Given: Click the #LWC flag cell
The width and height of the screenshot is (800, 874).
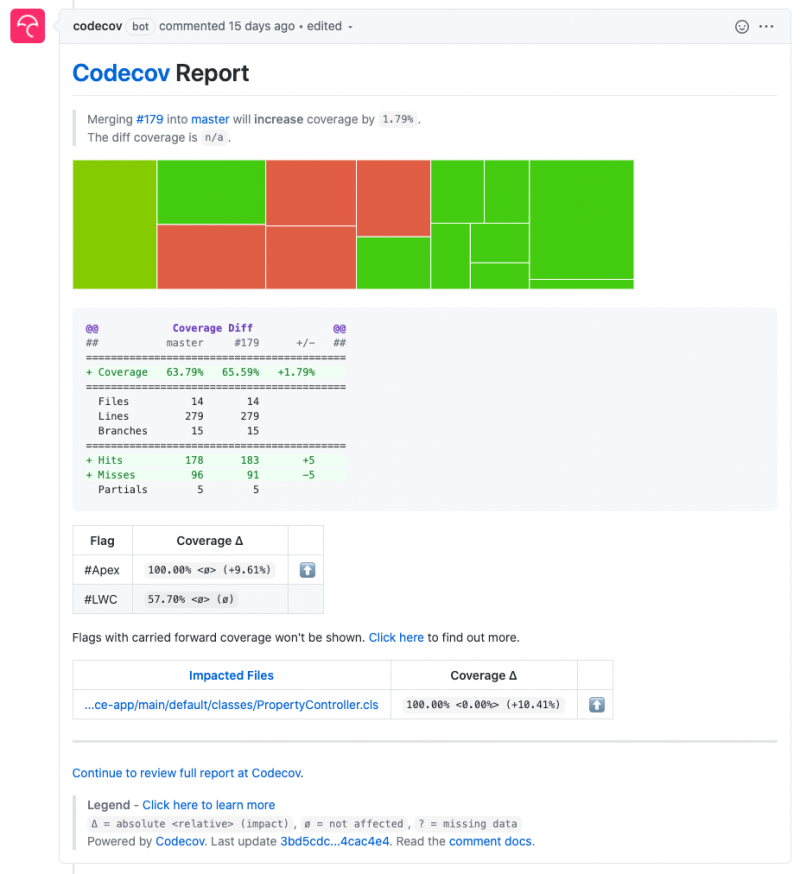Looking at the screenshot, I should pyautogui.click(x=102, y=599).
